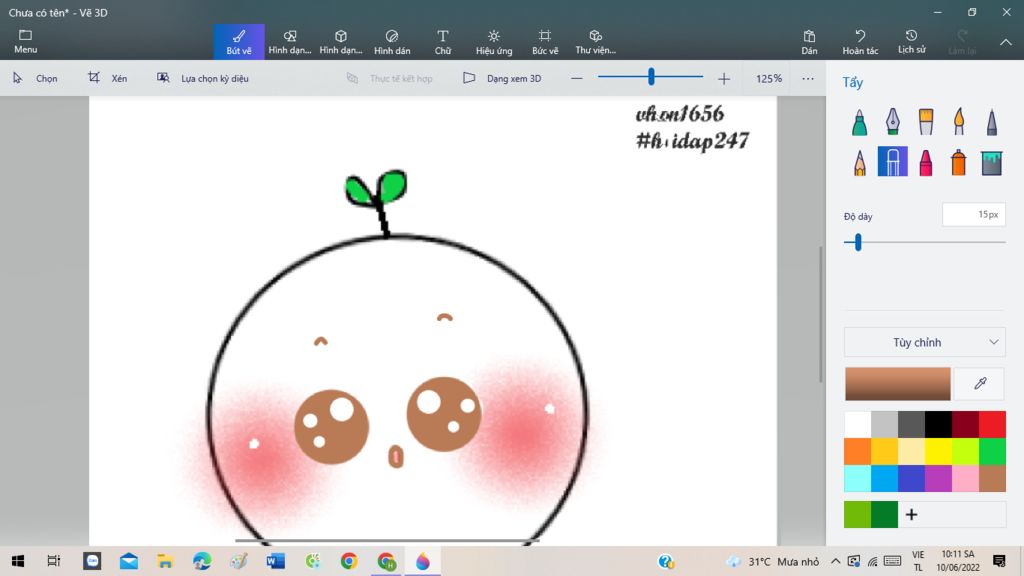1024x576 pixels.
Task: Zoom in with the plus button
Action: click(x=724, y=78)
